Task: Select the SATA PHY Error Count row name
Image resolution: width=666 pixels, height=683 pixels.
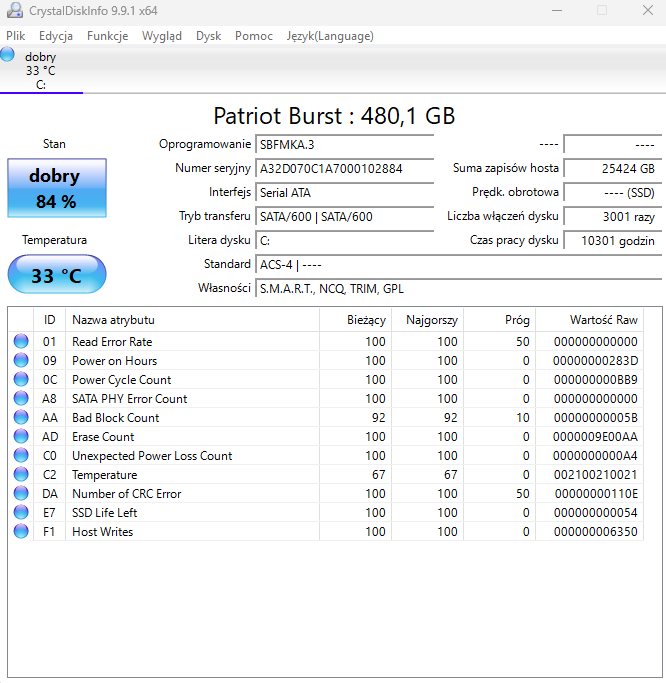Action: (x=129, y=399)
